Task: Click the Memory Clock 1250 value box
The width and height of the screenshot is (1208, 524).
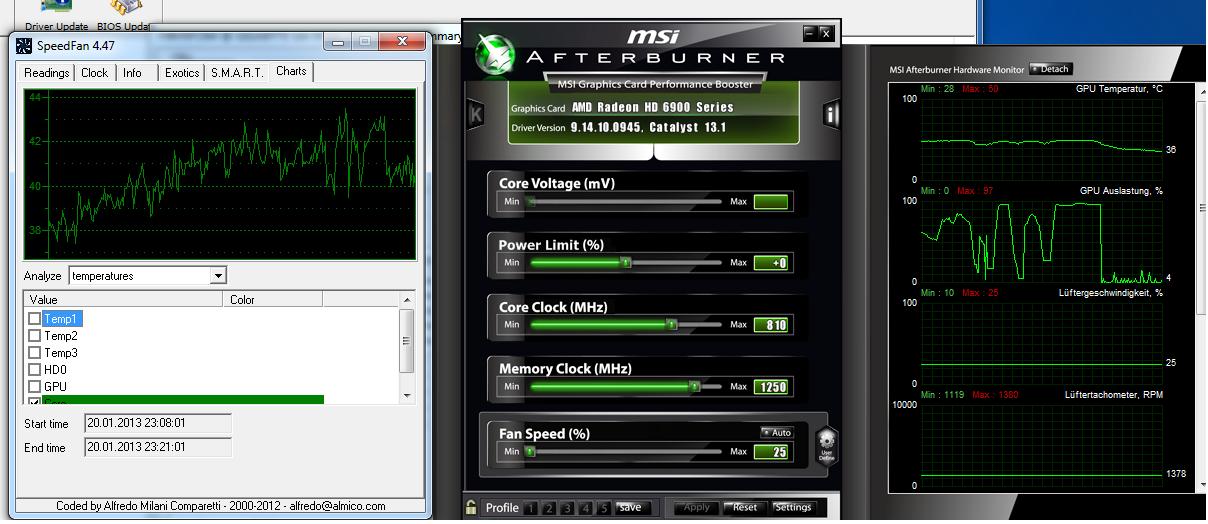Action: (770, 387)
